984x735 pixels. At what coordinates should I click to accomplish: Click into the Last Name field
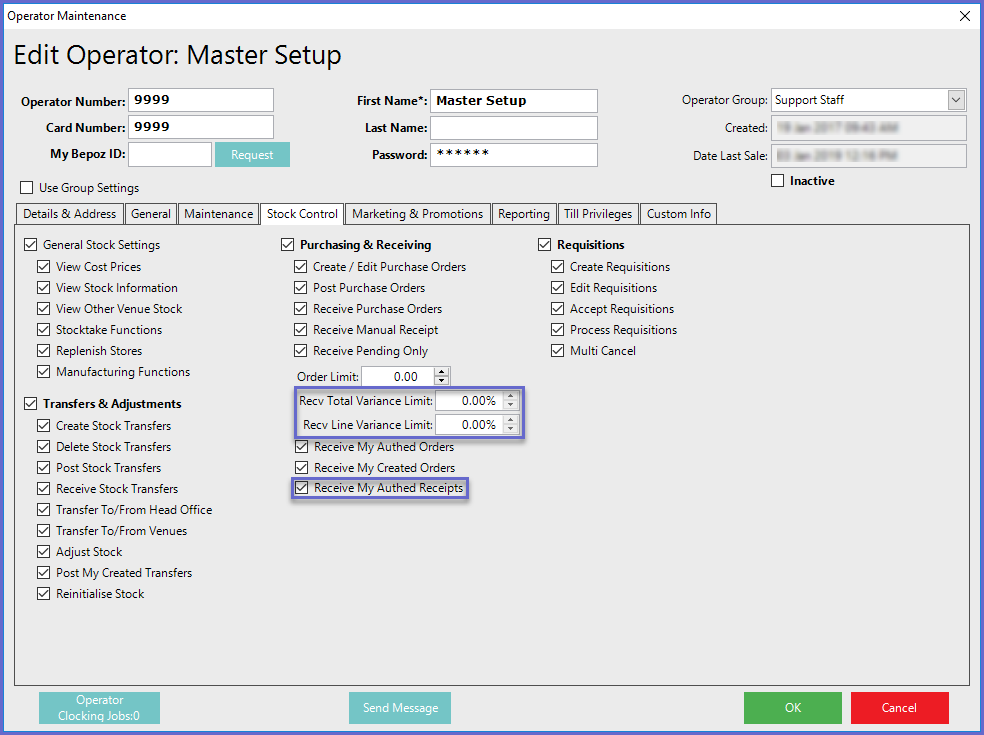coord(513,128)
